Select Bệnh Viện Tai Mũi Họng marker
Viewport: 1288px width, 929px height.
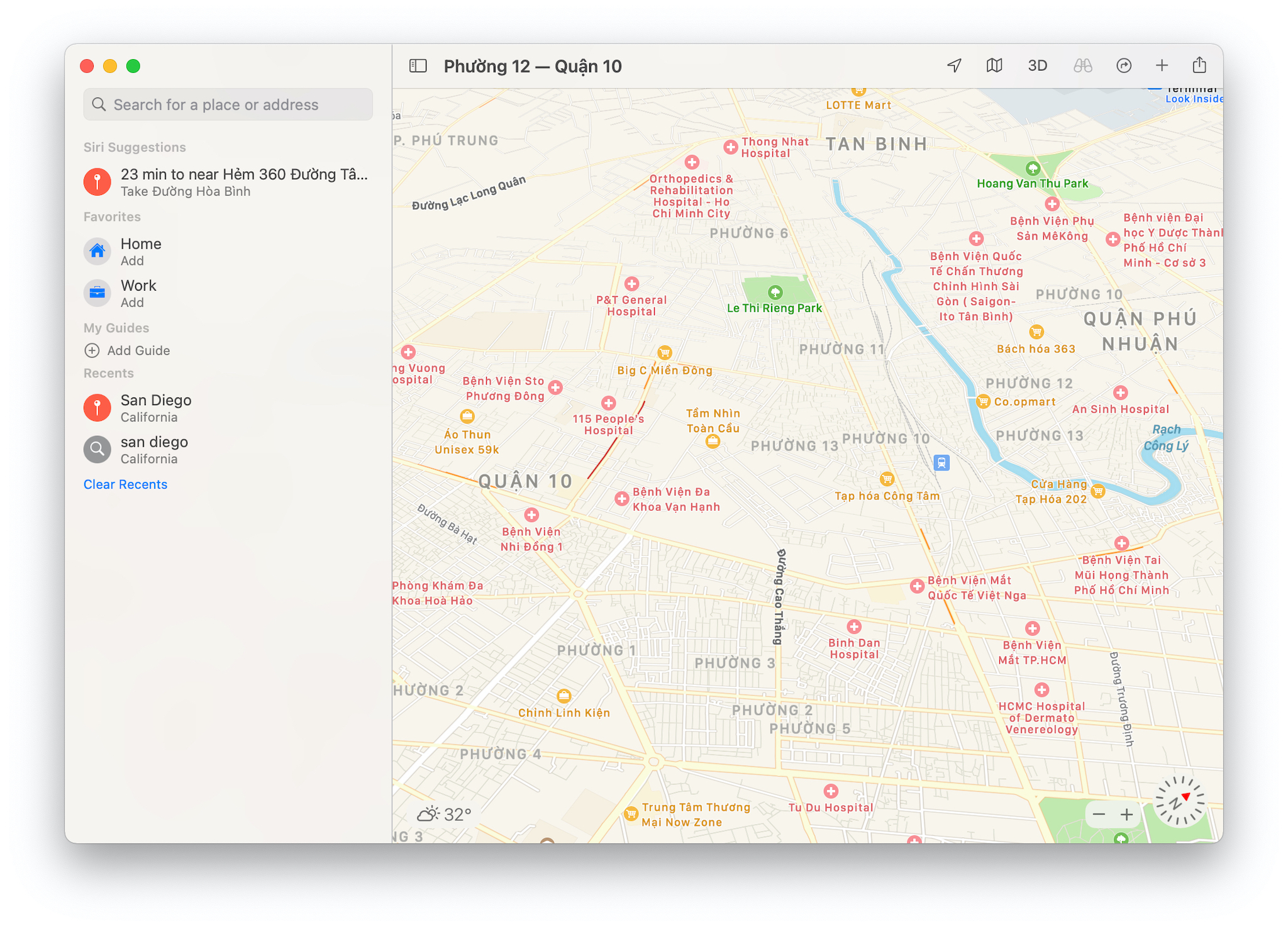coord(1121,543)
